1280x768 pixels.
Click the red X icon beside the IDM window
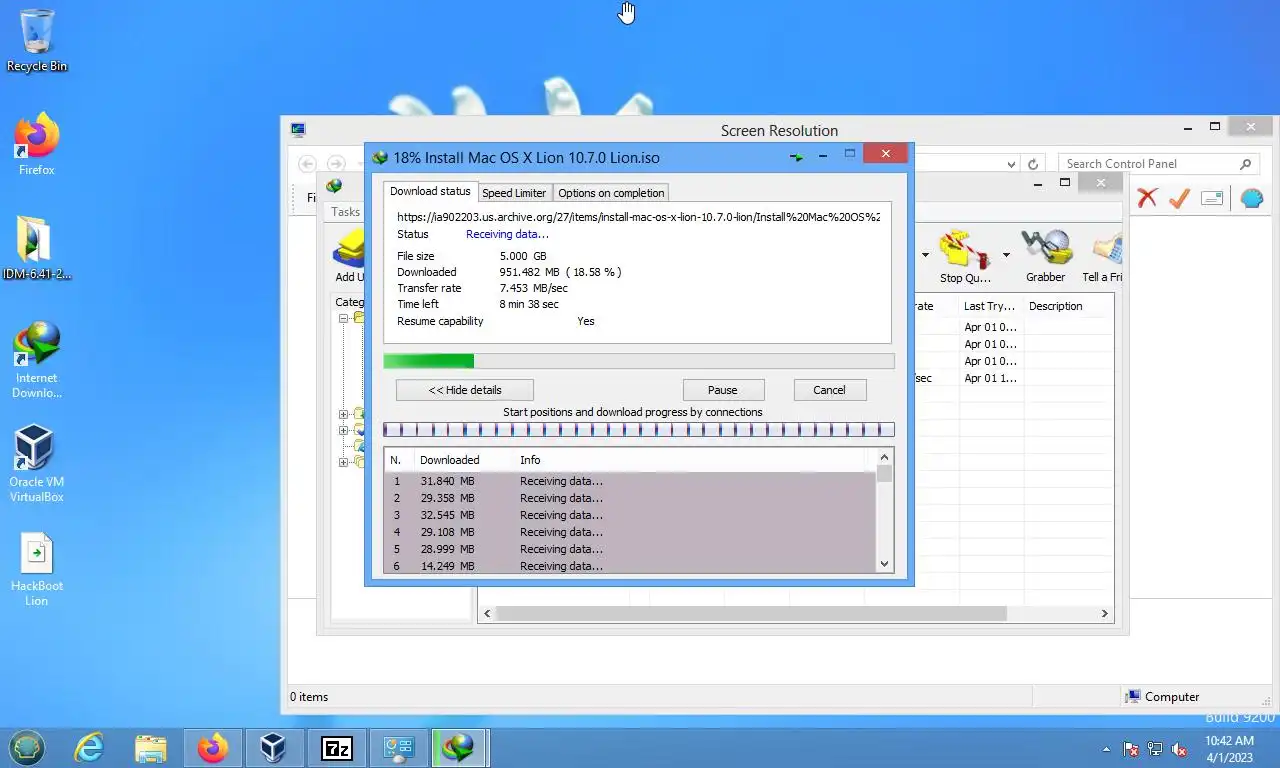1147,198
